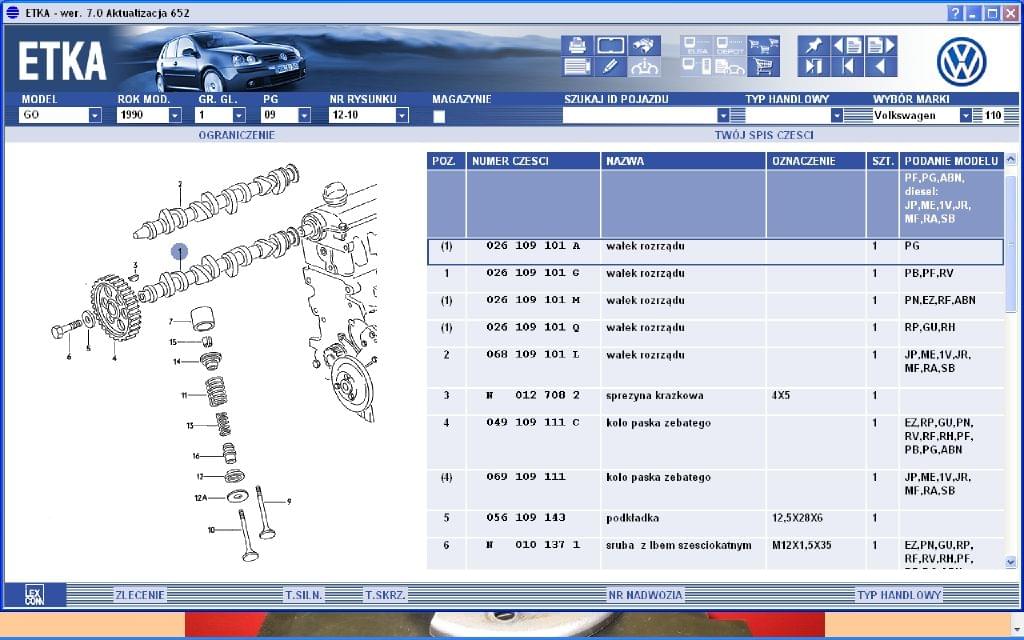
Task: Open the PG subgroup dropdown
Action: click(x=304, y=116)
